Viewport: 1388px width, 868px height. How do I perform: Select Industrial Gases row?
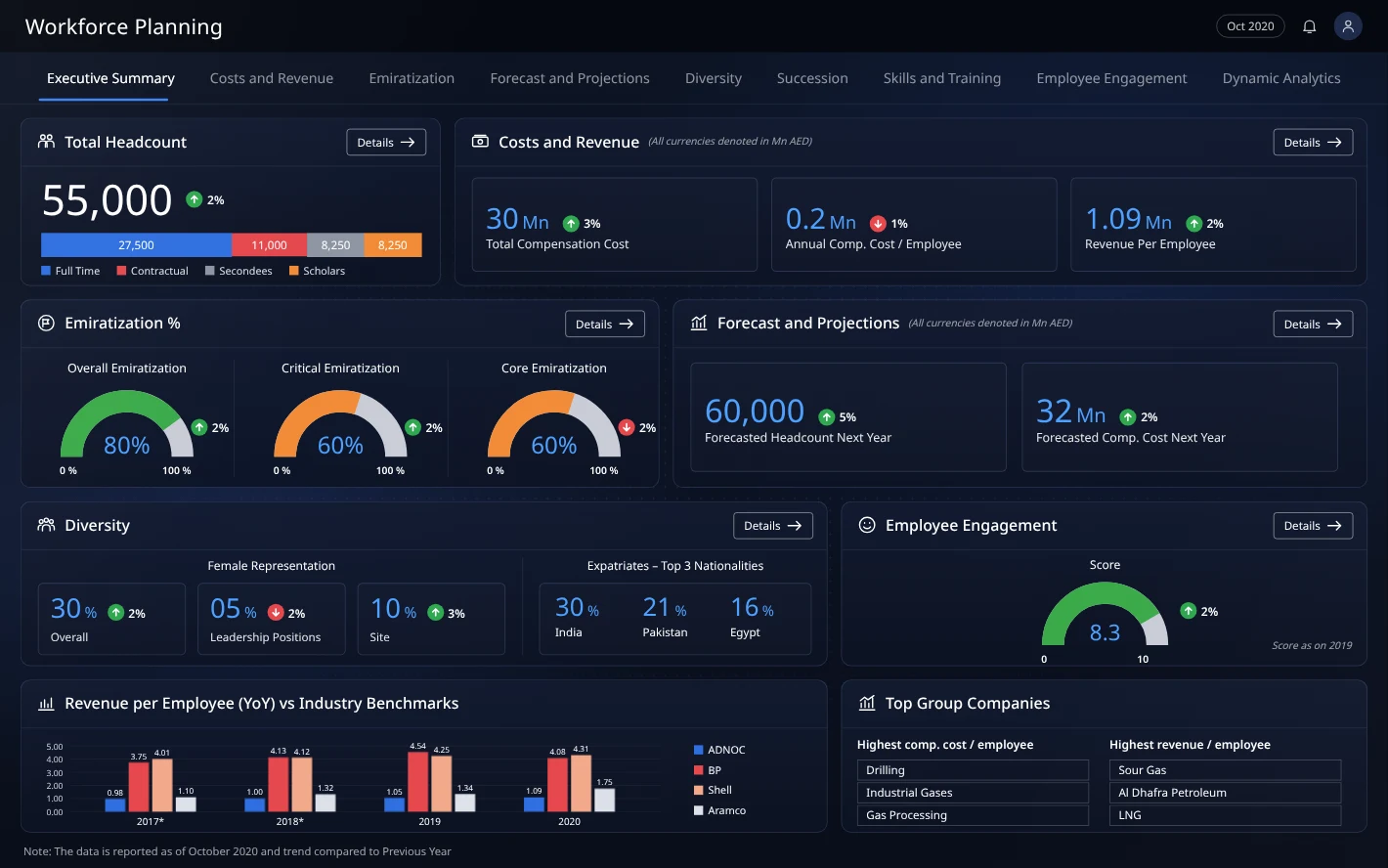coord(973,793)
